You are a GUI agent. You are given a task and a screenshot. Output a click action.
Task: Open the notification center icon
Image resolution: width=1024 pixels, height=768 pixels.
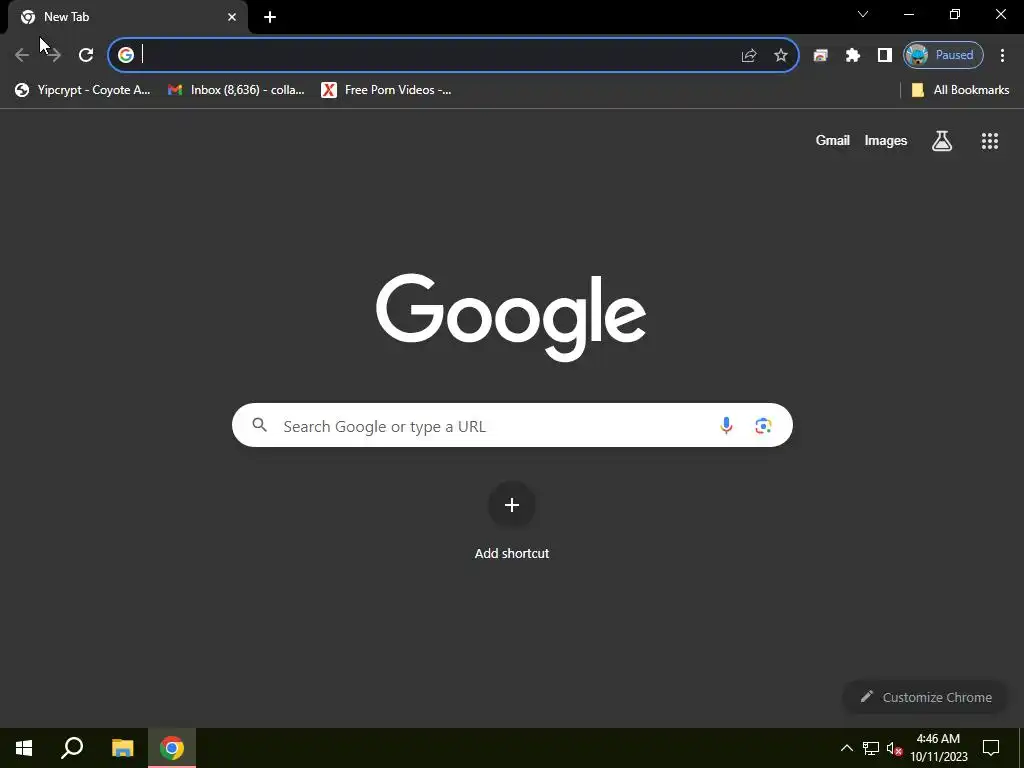pos(991,748)
